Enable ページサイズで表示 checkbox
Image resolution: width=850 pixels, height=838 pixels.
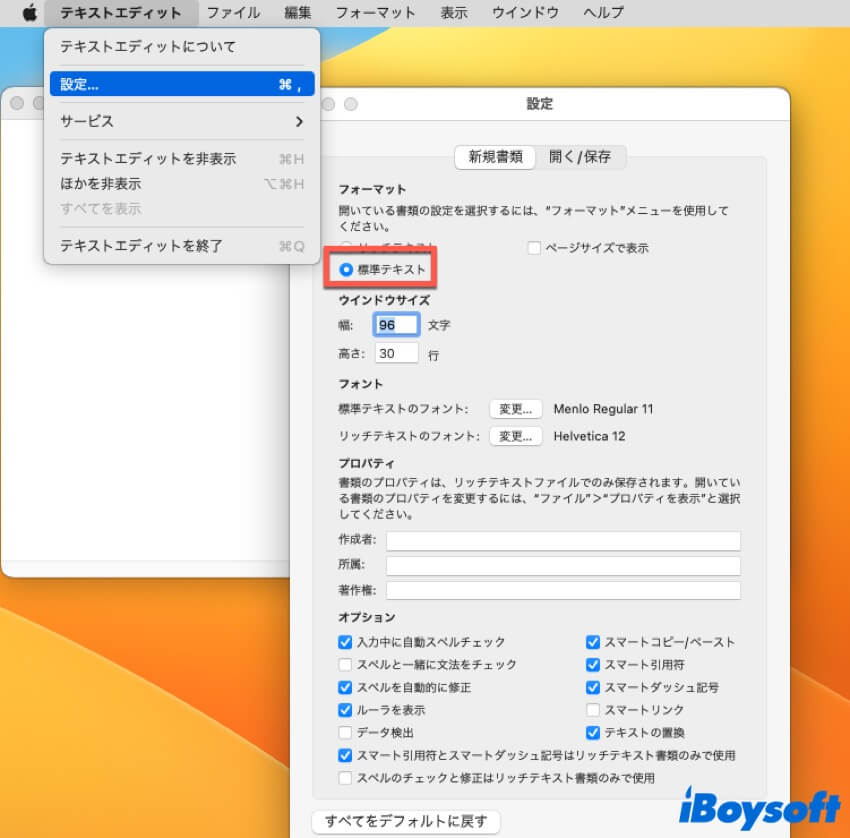click(x=534, y=247)
